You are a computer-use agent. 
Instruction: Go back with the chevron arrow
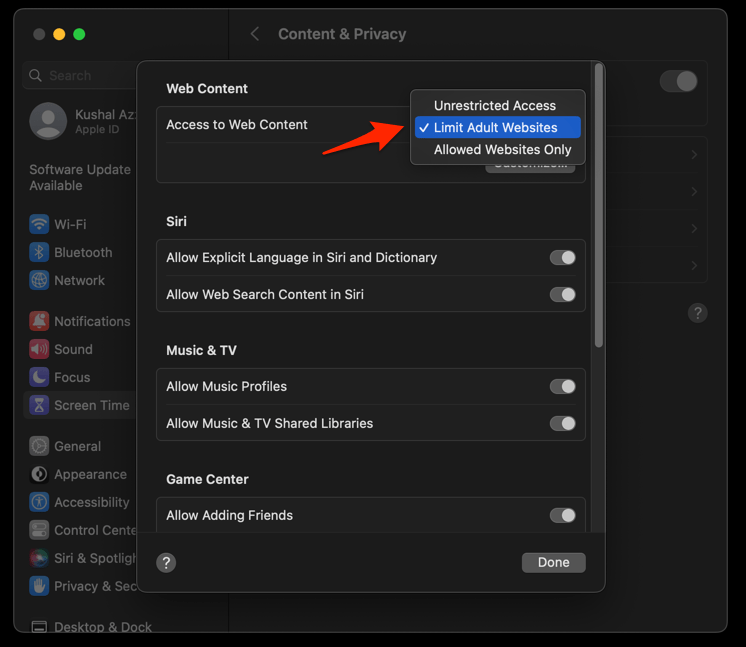[x=255, y=34]
